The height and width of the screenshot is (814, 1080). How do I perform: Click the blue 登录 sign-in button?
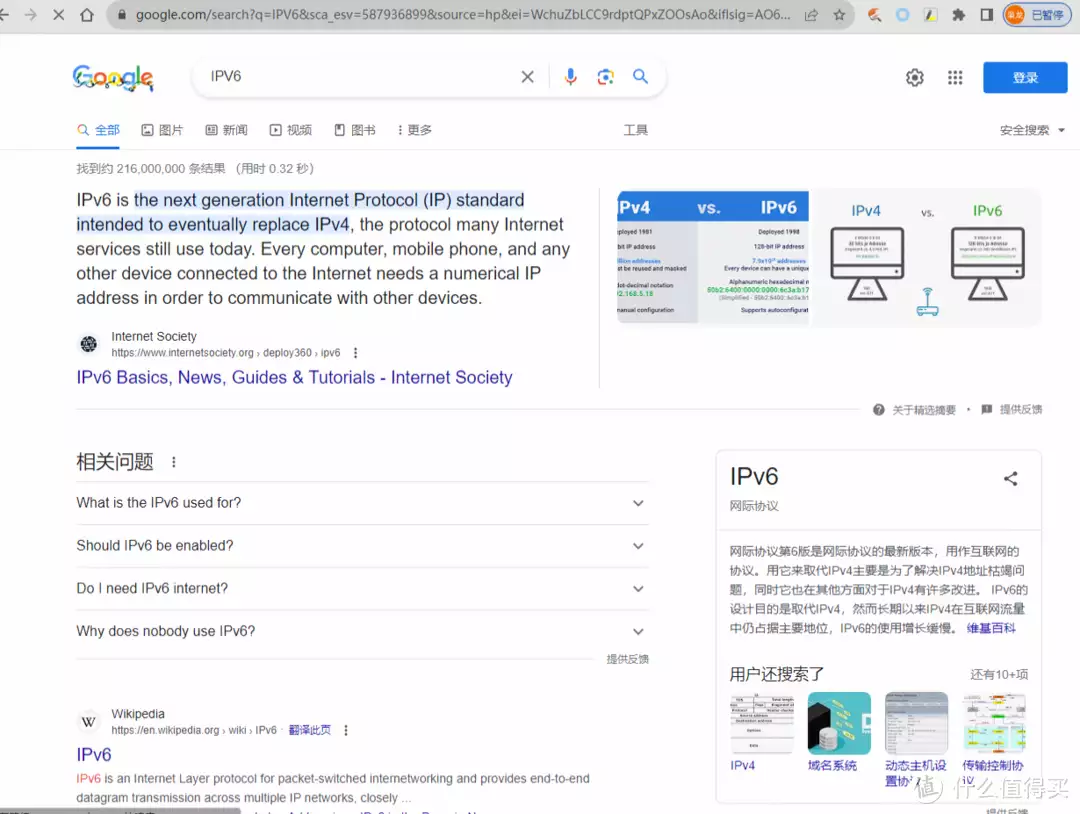point(1025,78)
